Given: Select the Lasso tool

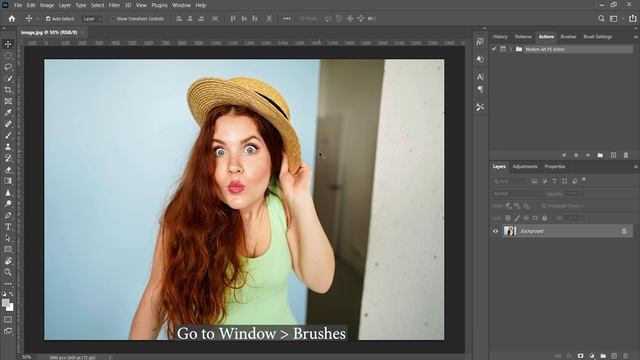Looking at the screenshot, I should pyautogui.click(x=8, y=67).
